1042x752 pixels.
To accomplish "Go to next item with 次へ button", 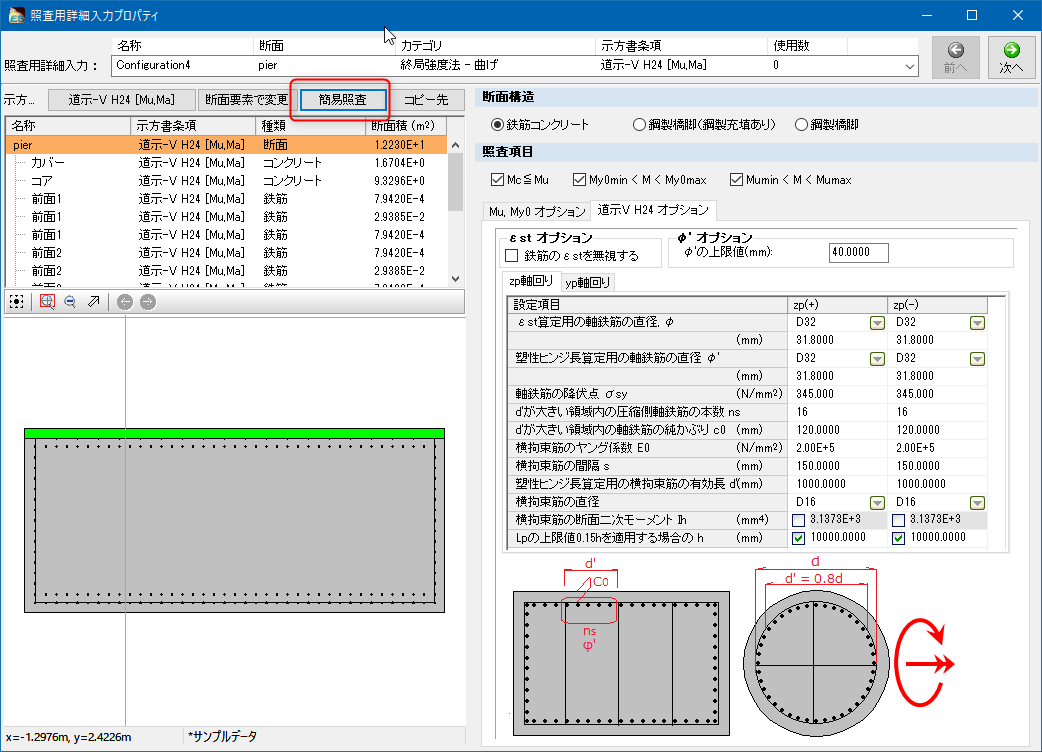I will pos(1011,58).
